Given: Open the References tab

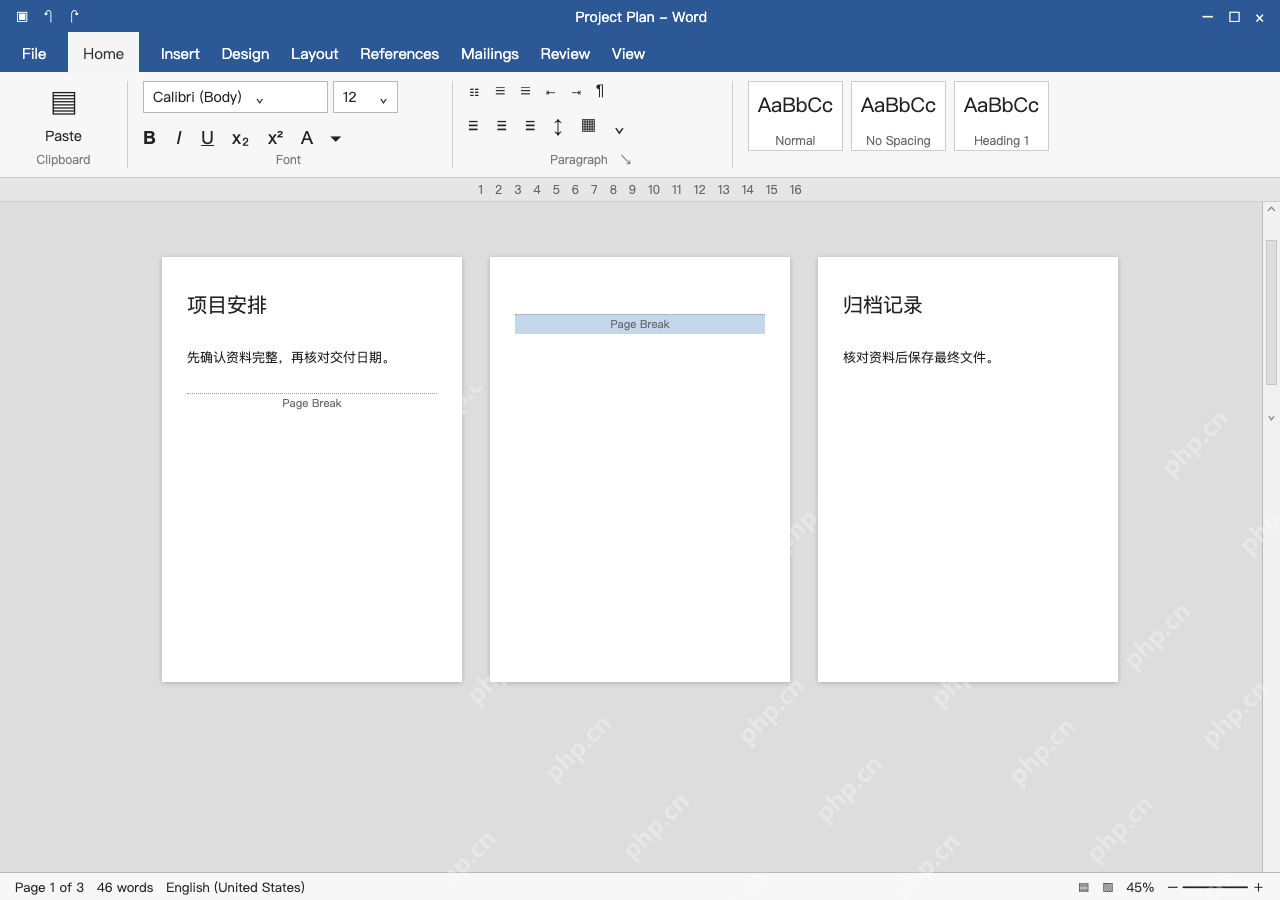Looking at the screenshot, I should click(399, 54).
